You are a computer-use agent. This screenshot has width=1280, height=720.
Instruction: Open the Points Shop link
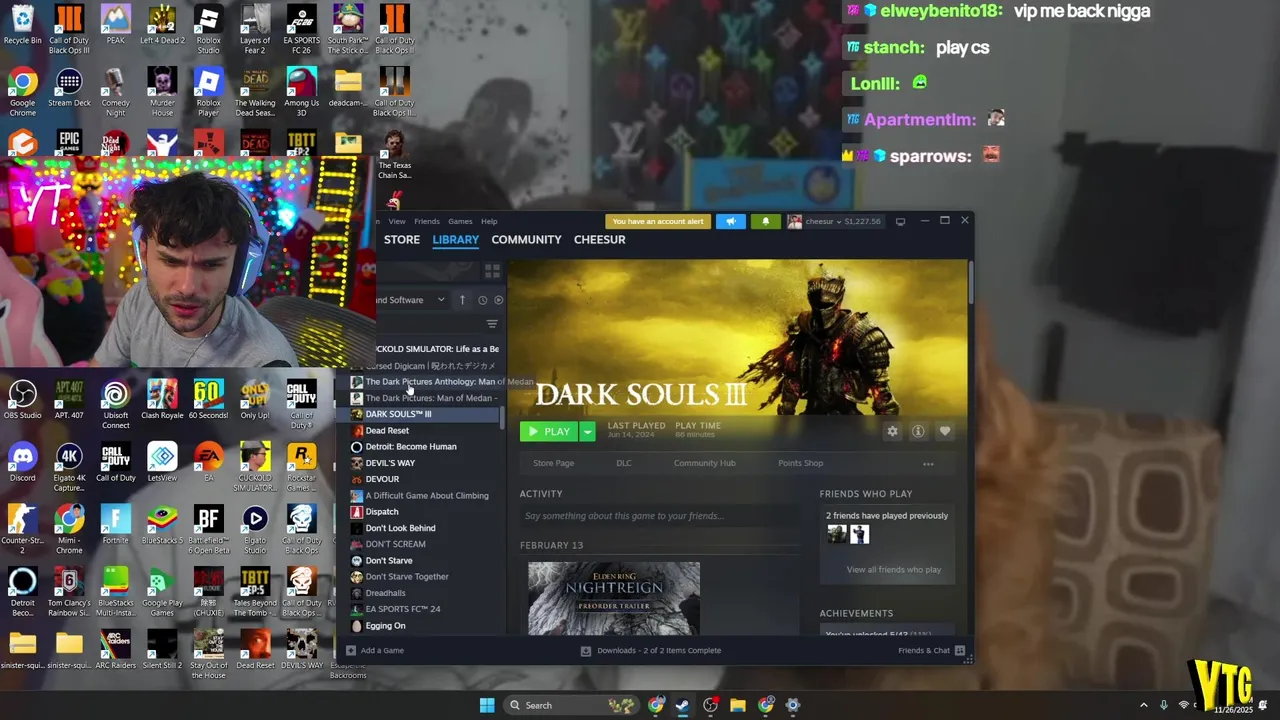[800, 463]
